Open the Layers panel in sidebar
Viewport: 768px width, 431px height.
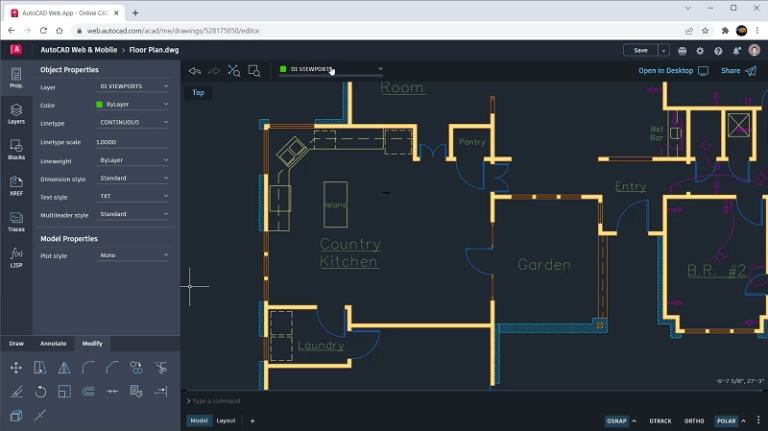(x=16, y=113)
